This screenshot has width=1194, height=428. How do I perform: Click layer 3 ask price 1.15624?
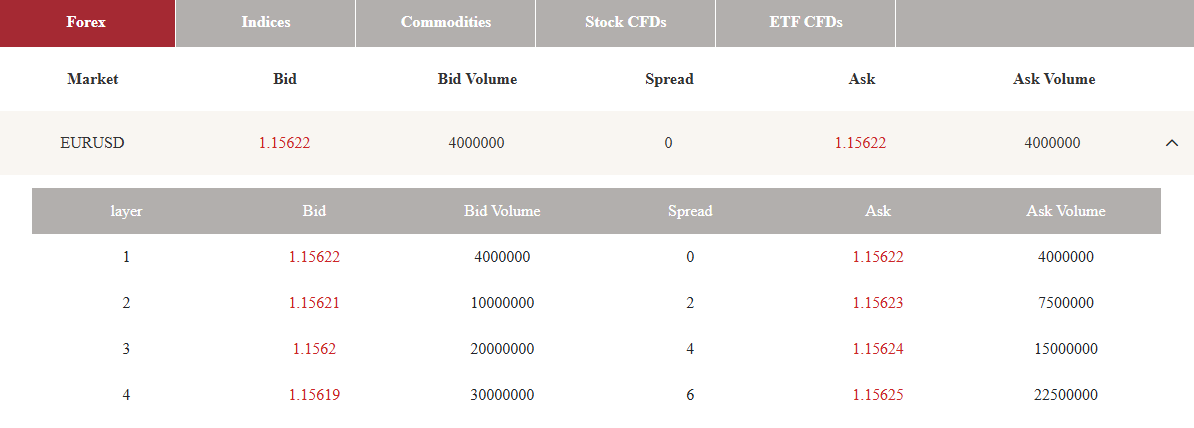[x=878, y=349]
